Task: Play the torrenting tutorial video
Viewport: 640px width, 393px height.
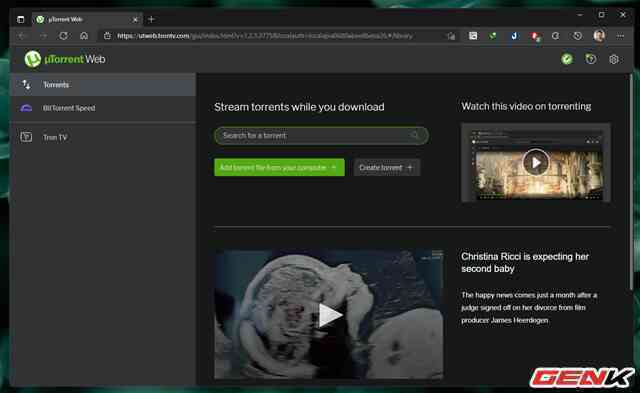Action: click(x=536, y=162)
